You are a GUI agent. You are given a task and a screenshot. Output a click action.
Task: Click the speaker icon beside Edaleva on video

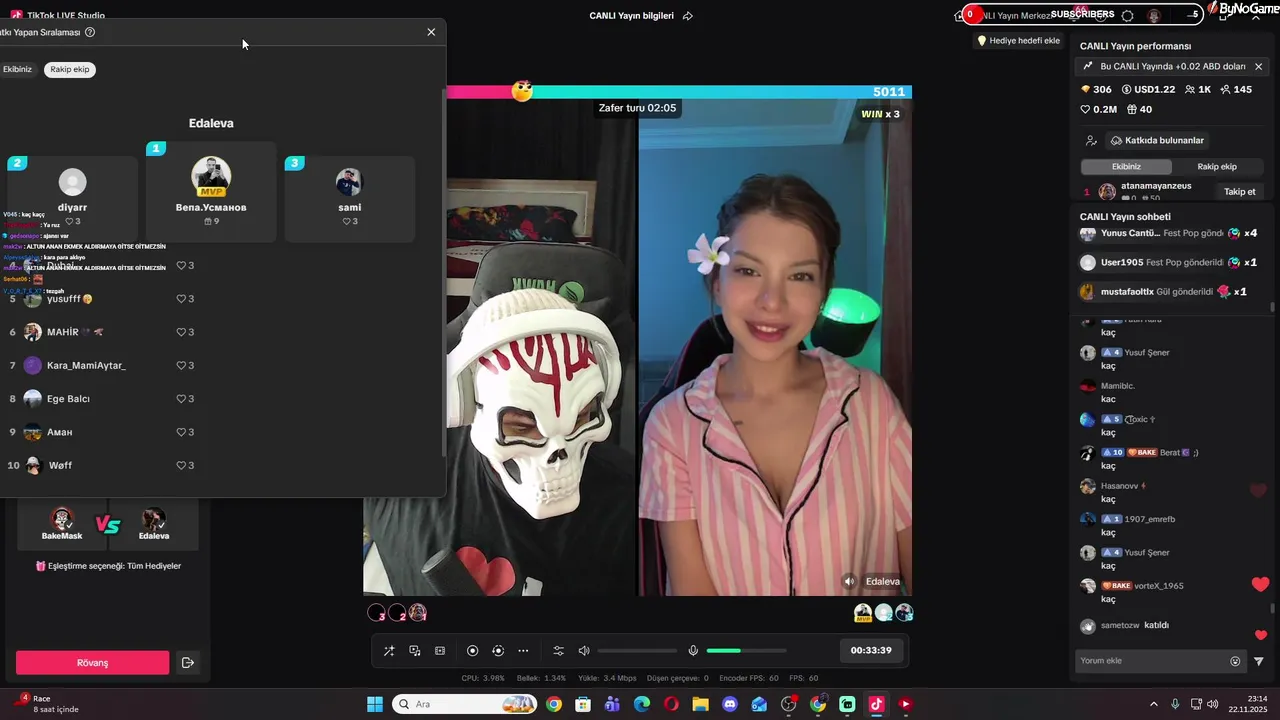(x=849, y=581)
